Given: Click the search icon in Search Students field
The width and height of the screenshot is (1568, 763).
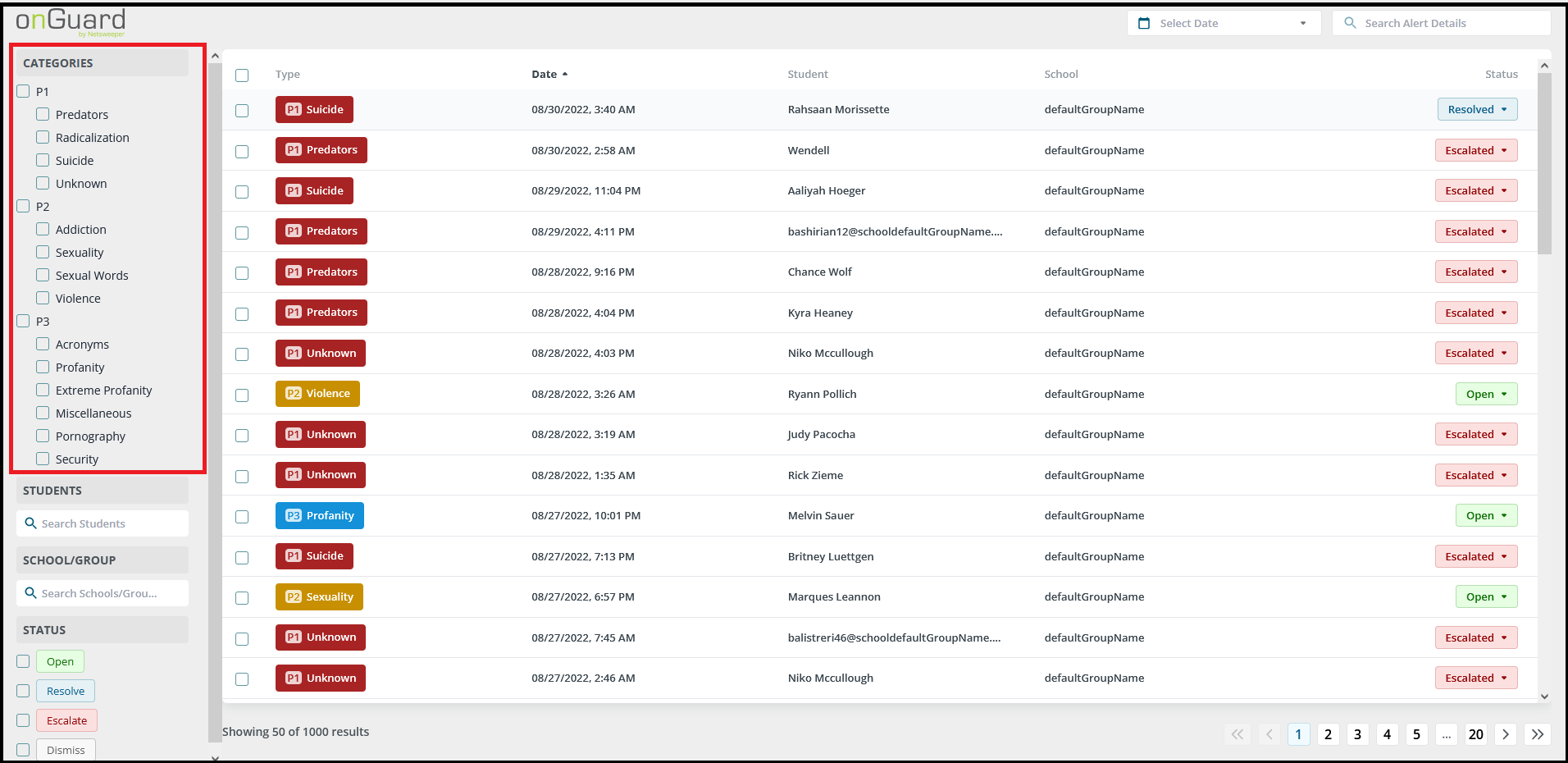Looking at the screenshot, I should tap(30, 523).
